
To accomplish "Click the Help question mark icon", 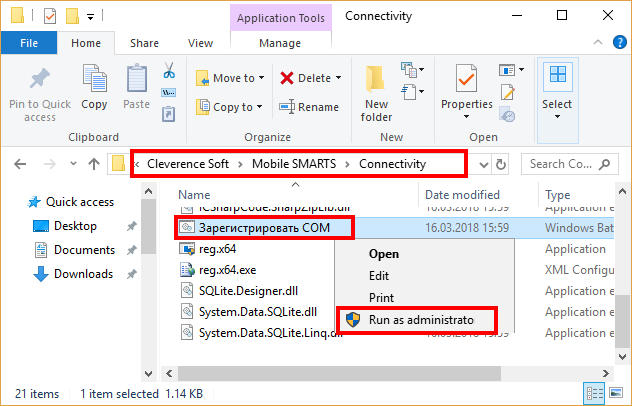I will pyautogui.click(x=620, y=42).
